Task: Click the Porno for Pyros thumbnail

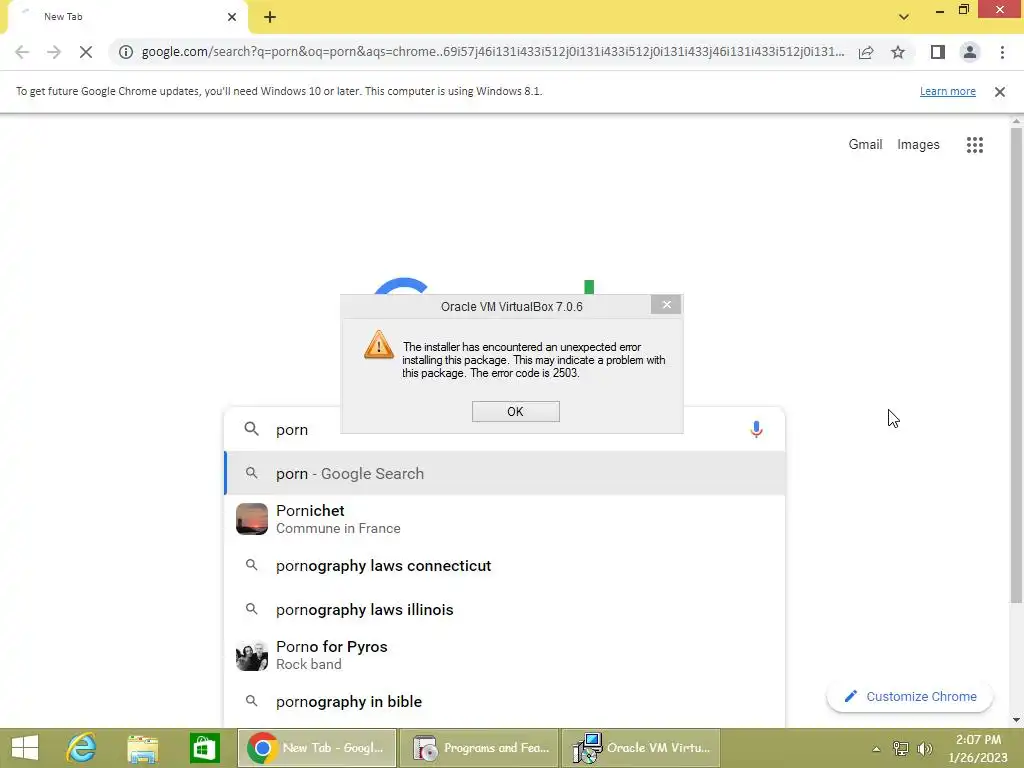Action: (x=251, y=655)
